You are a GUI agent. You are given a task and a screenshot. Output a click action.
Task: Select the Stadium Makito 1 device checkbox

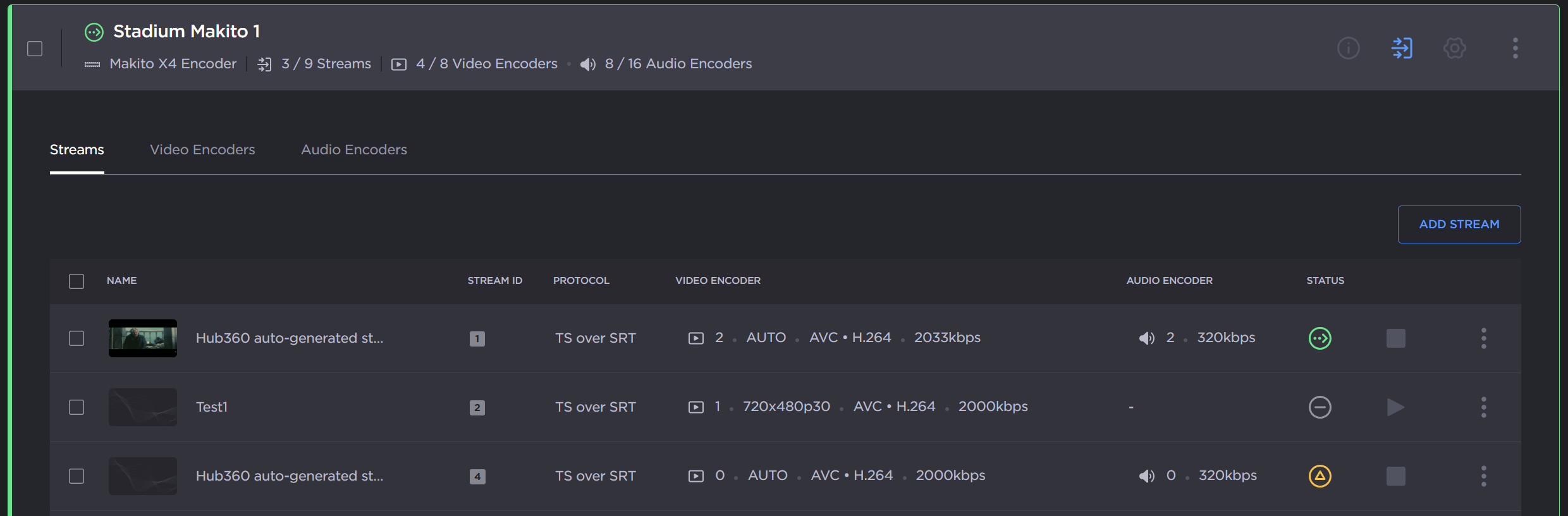35,49
